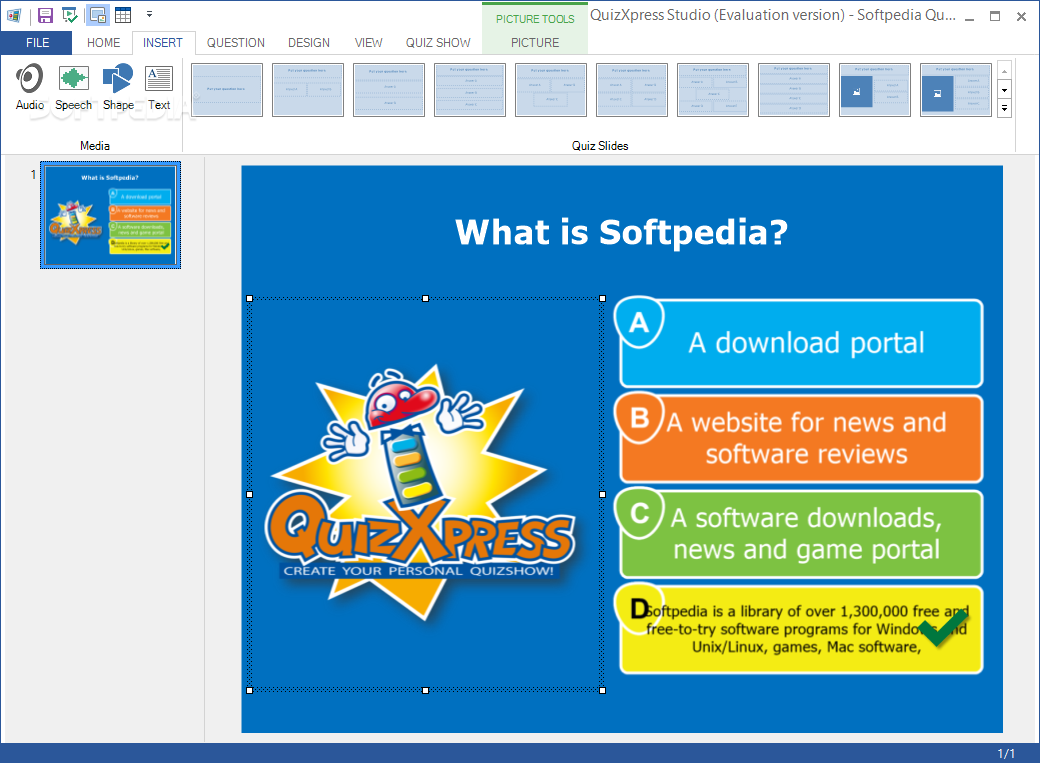Choose the five staggered answers slide layout
The image size is (1040, 763).
[x=712, y=90]
